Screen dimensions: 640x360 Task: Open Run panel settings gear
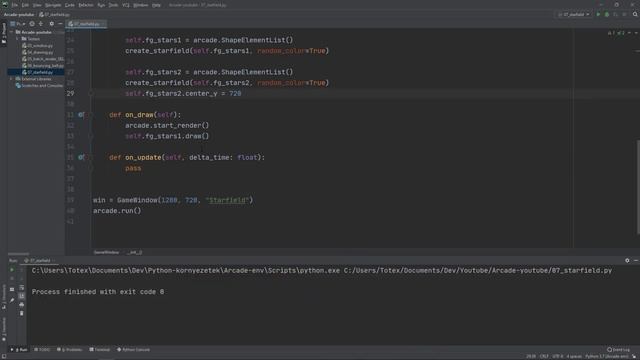pos(627,260)
